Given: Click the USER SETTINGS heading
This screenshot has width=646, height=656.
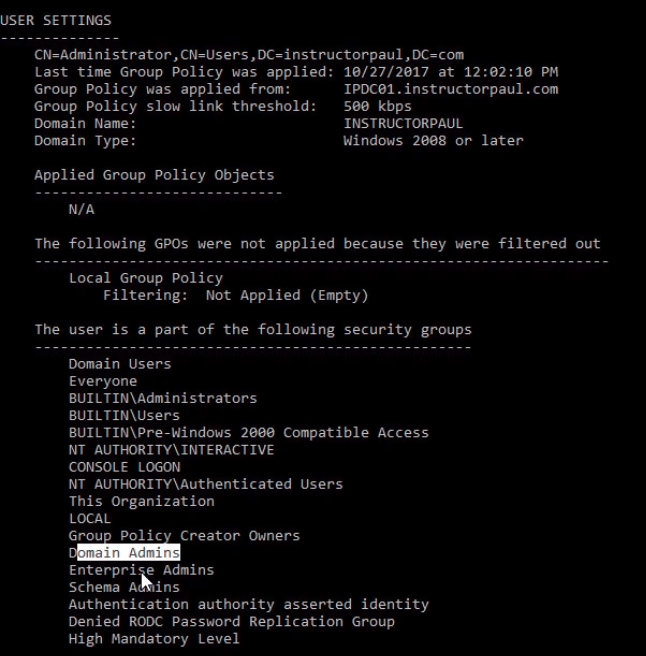Looking at the screenshot, I should pyautogui.click(x=56, y=20).
